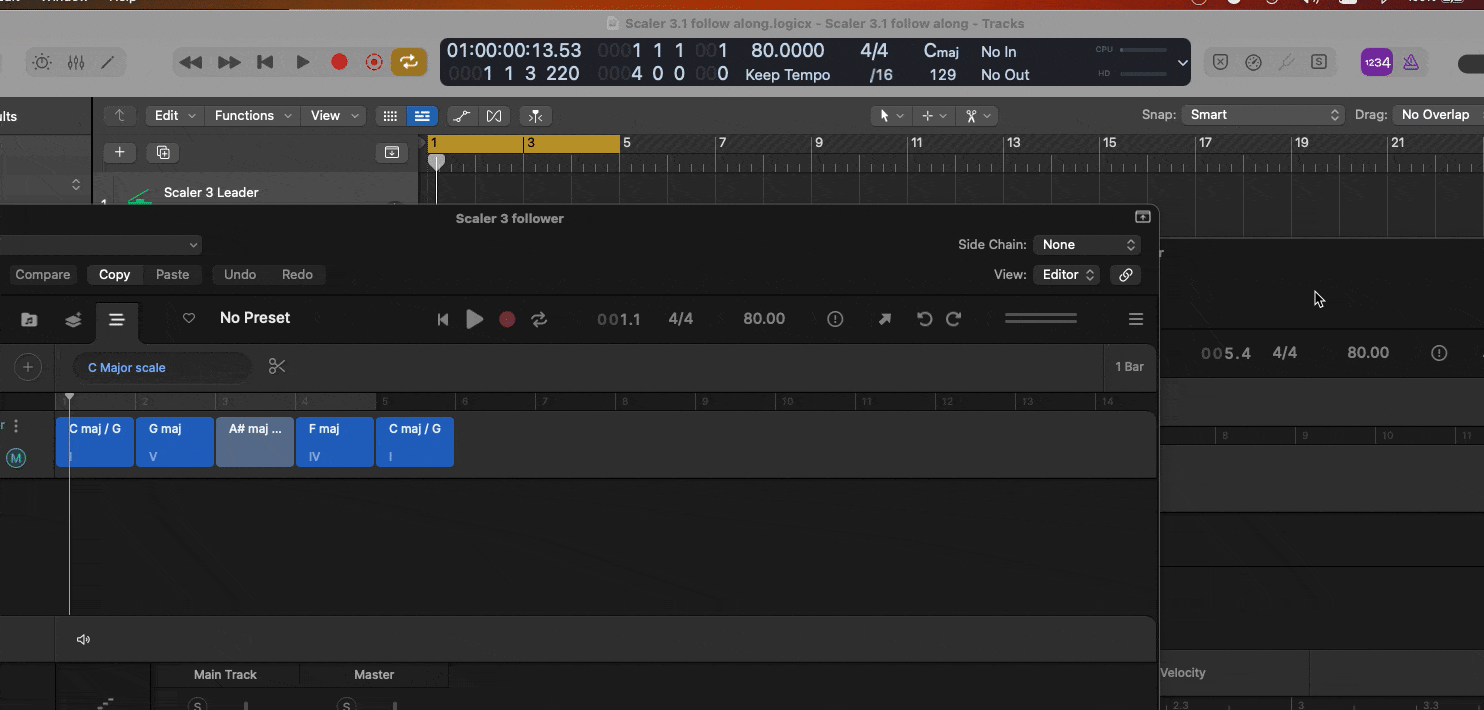
Task: Click the Undo button in plugin header
Action: coord(240,274)
